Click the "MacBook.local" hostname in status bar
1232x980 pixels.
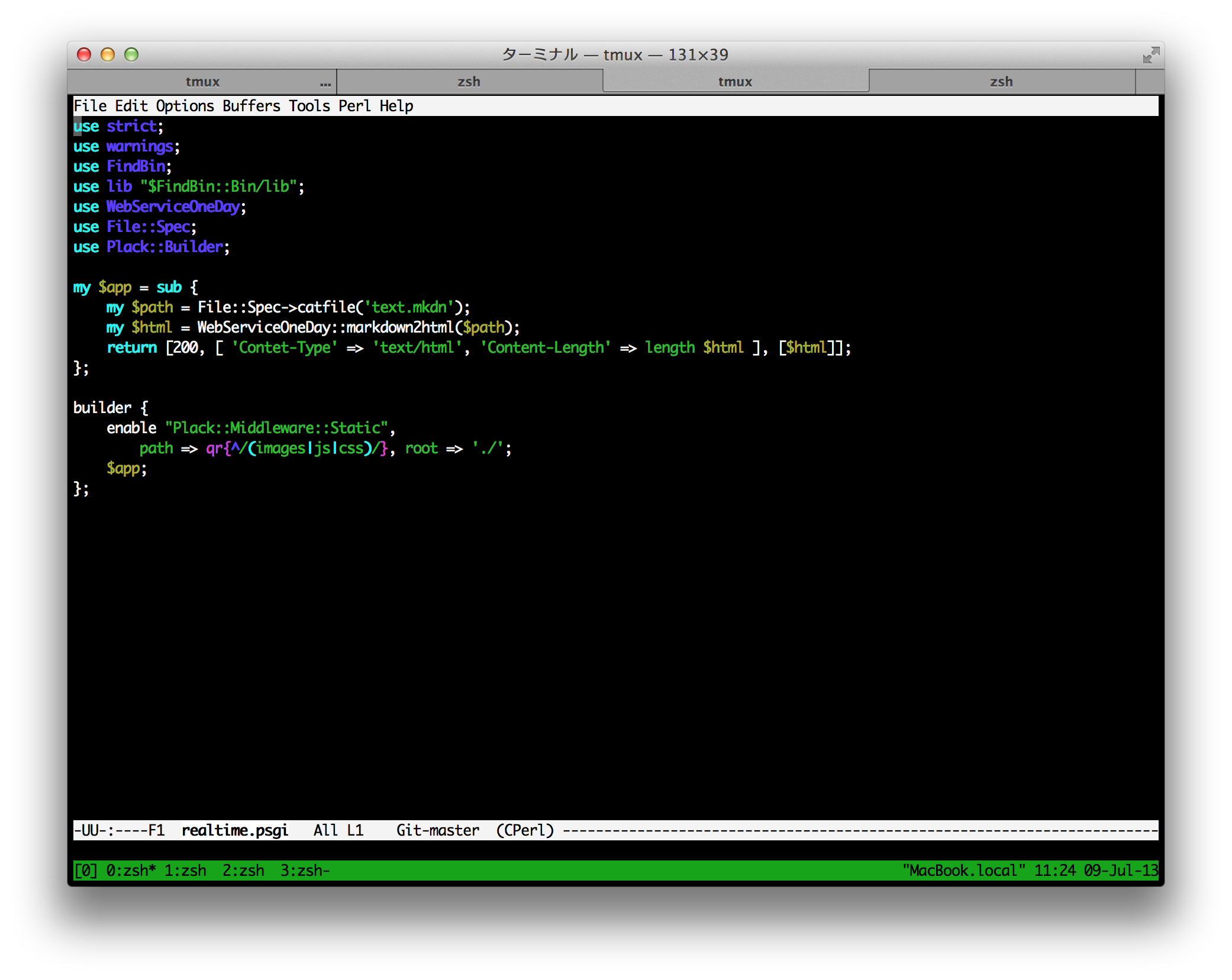(x=964, y=871)
